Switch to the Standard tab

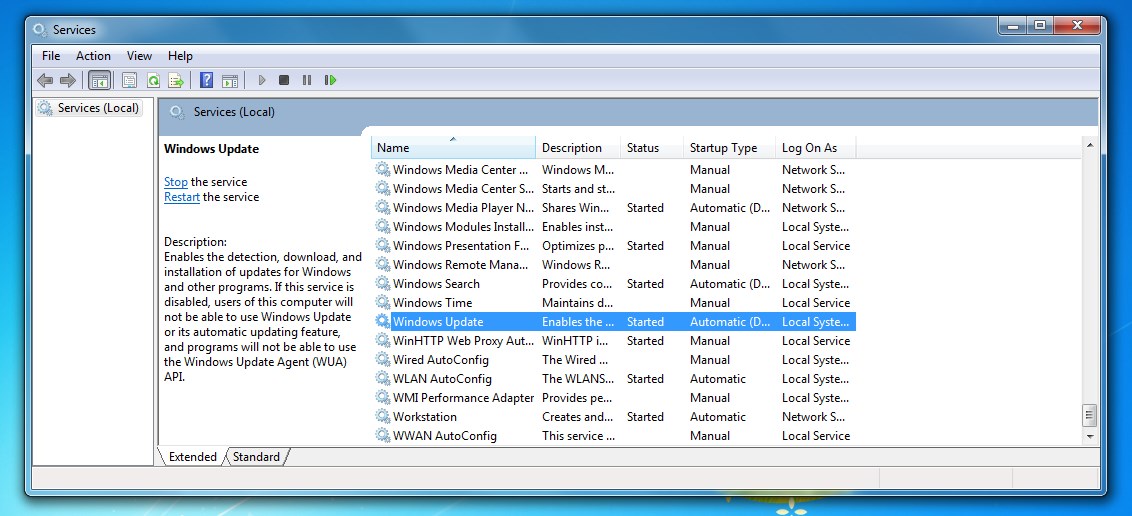(x=256, y=457)
